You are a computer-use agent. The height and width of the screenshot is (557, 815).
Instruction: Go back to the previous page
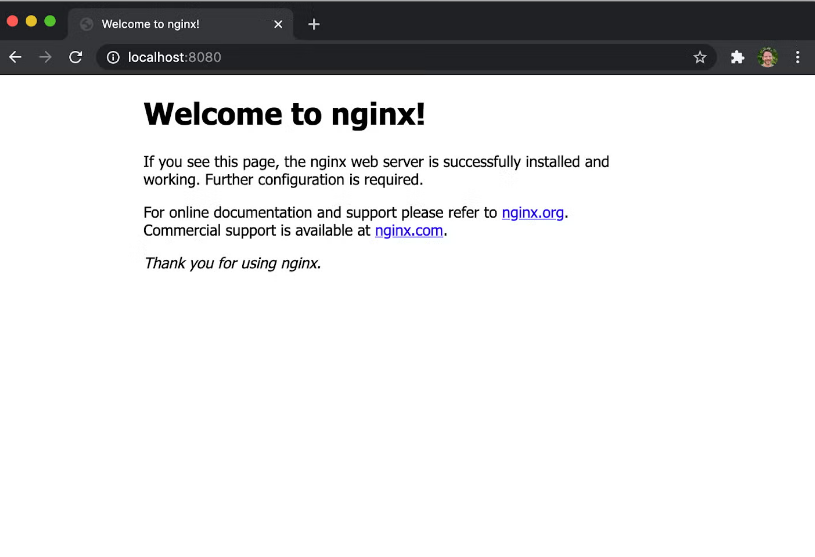pyautogui.click(x=16, y=57)
